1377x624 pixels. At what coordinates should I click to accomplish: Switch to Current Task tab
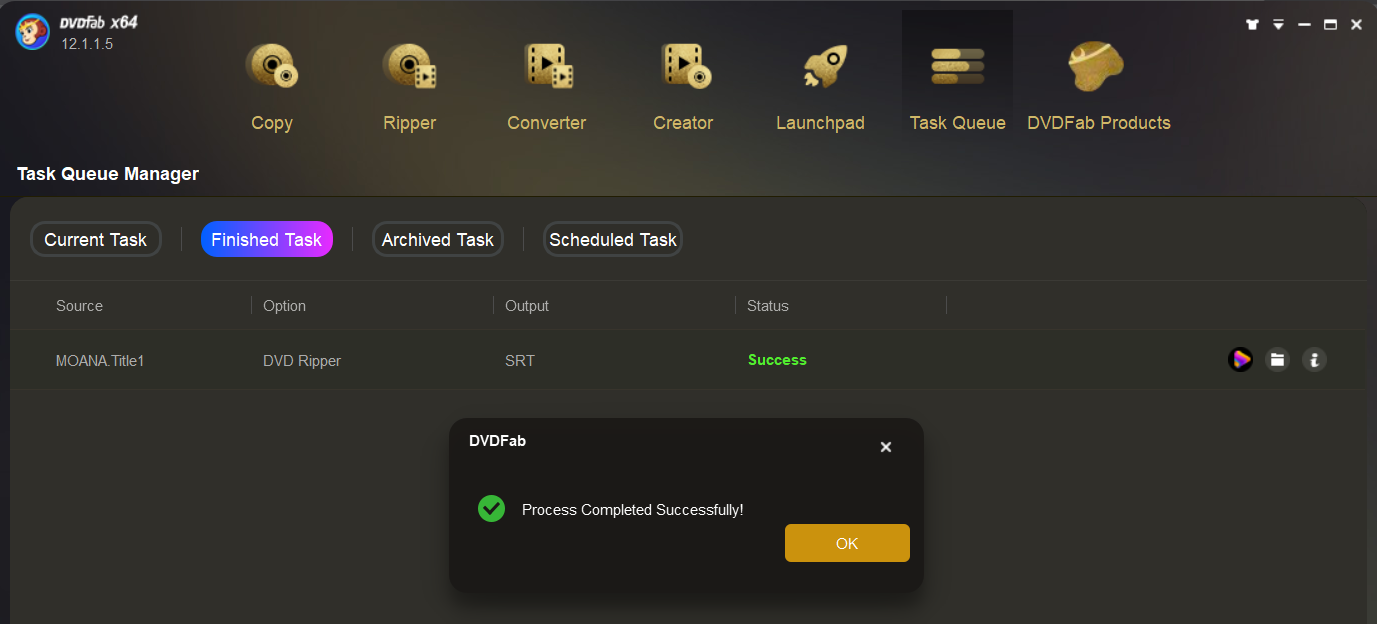95,239
